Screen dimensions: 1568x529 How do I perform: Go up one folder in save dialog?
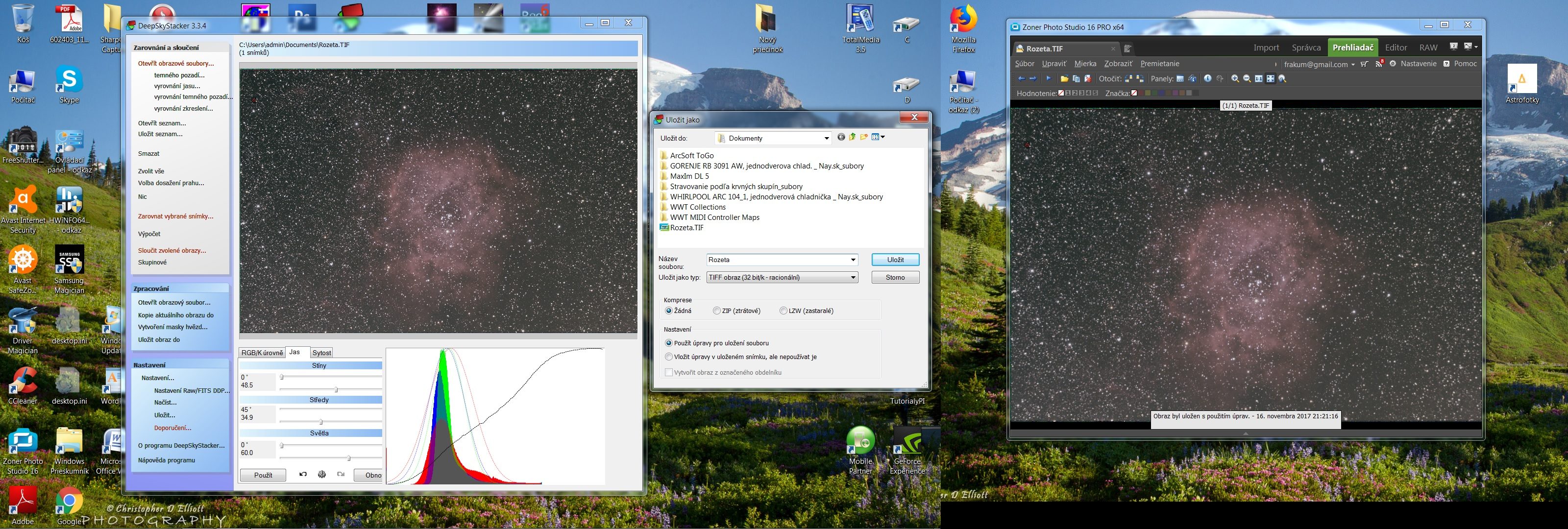pyautogui.click(x=852, y=137)
